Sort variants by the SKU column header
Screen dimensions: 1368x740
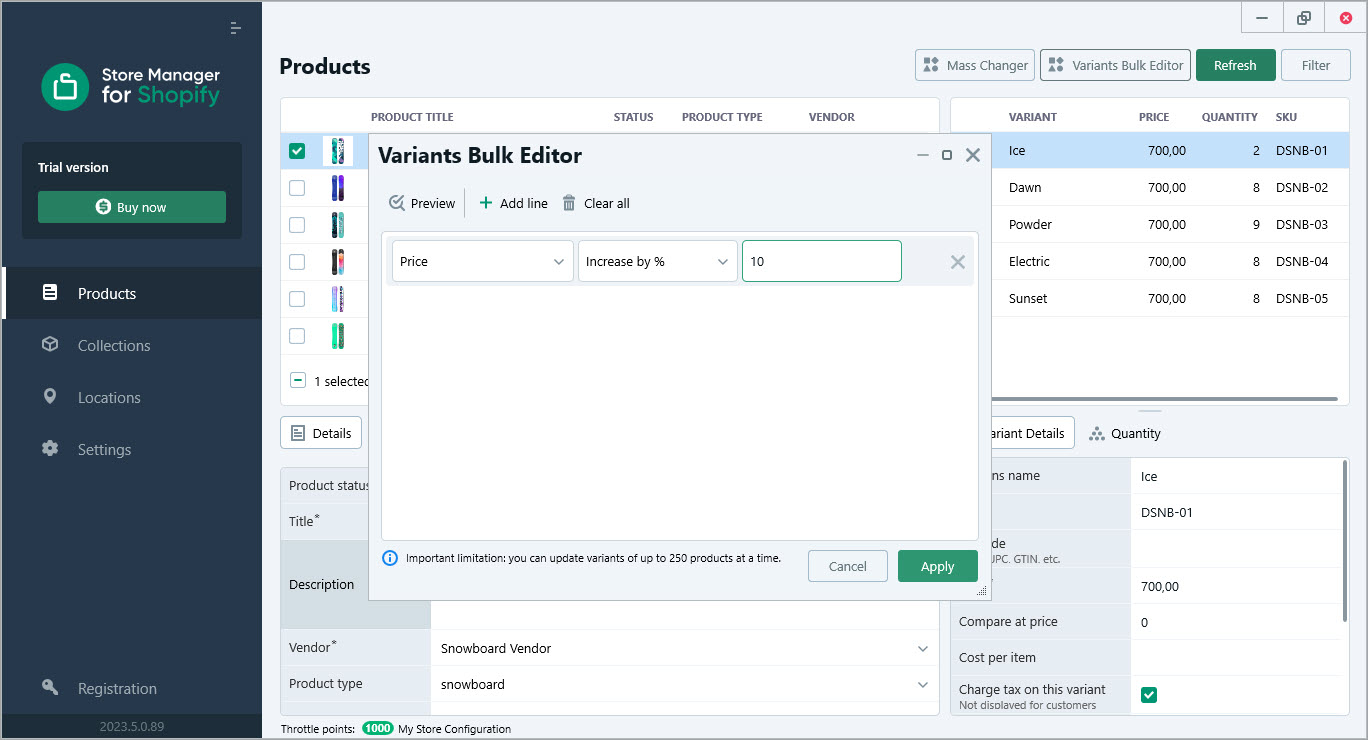point(1286,117)
